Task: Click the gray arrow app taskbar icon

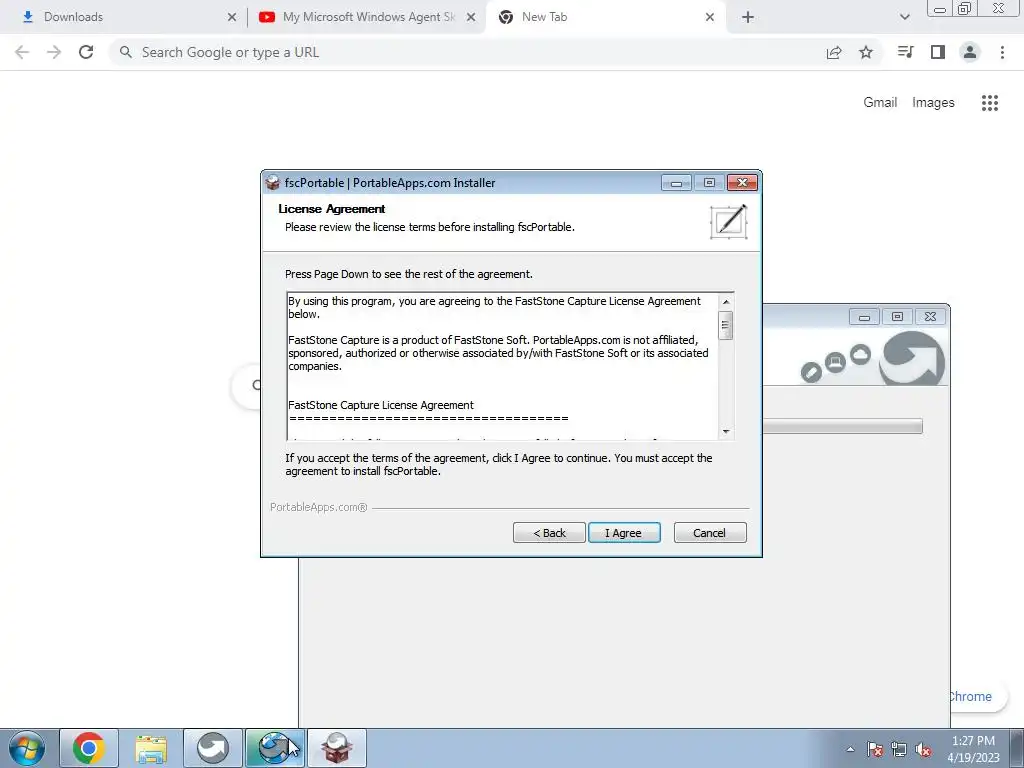Action: pos(213,748)
